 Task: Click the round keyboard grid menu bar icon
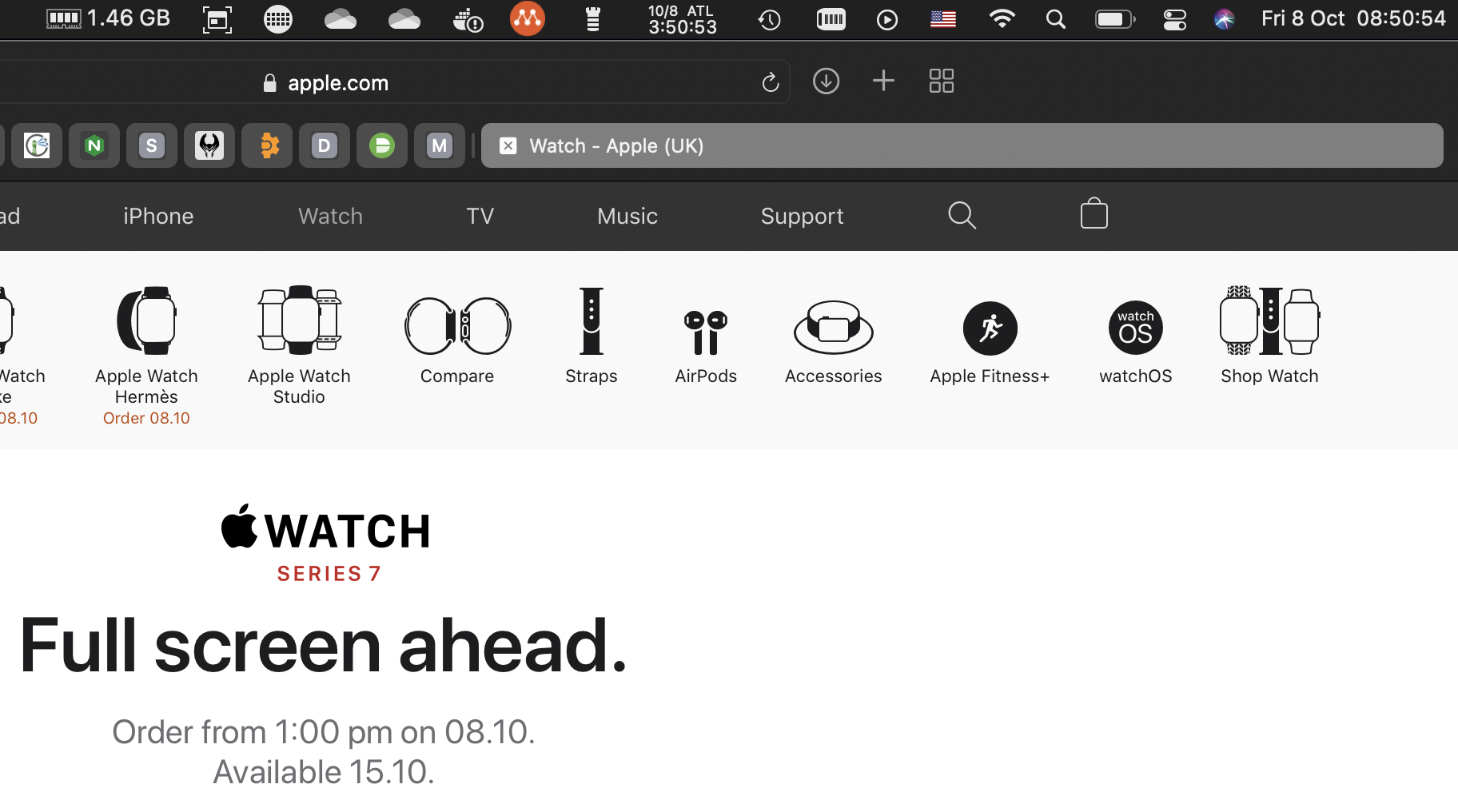[x=278, y=19]
